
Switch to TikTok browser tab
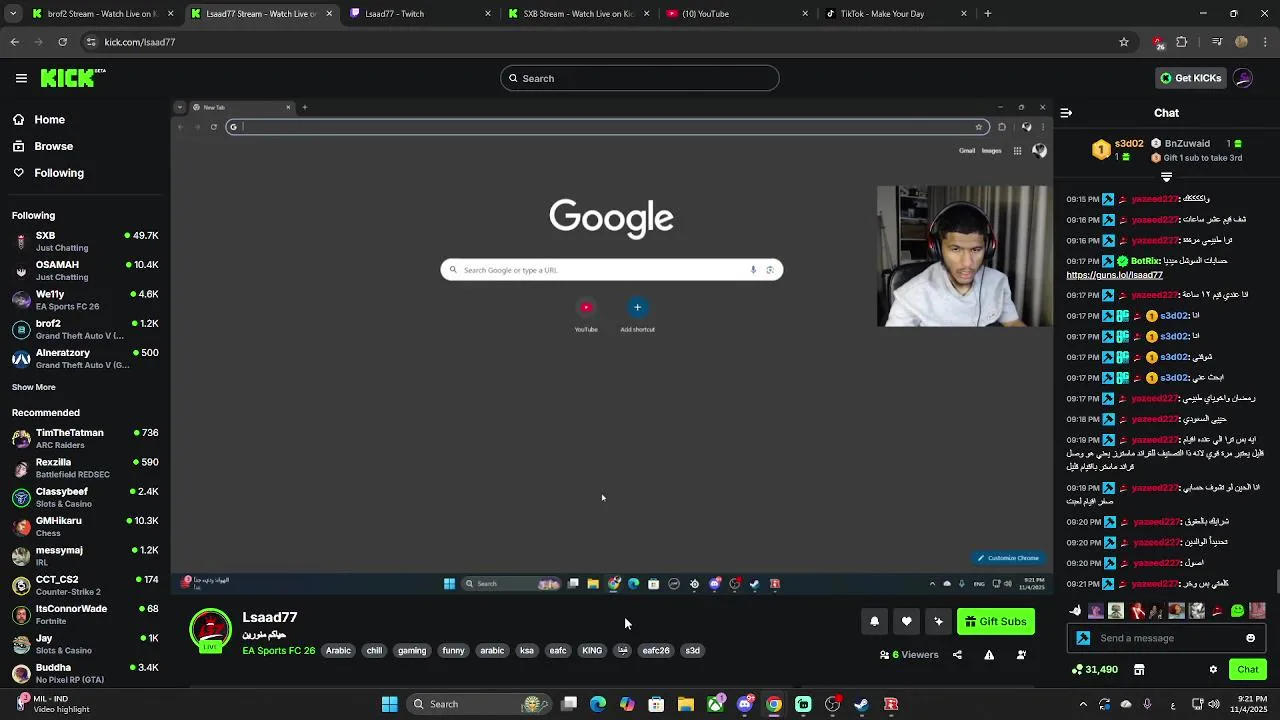tap(897, 14)
